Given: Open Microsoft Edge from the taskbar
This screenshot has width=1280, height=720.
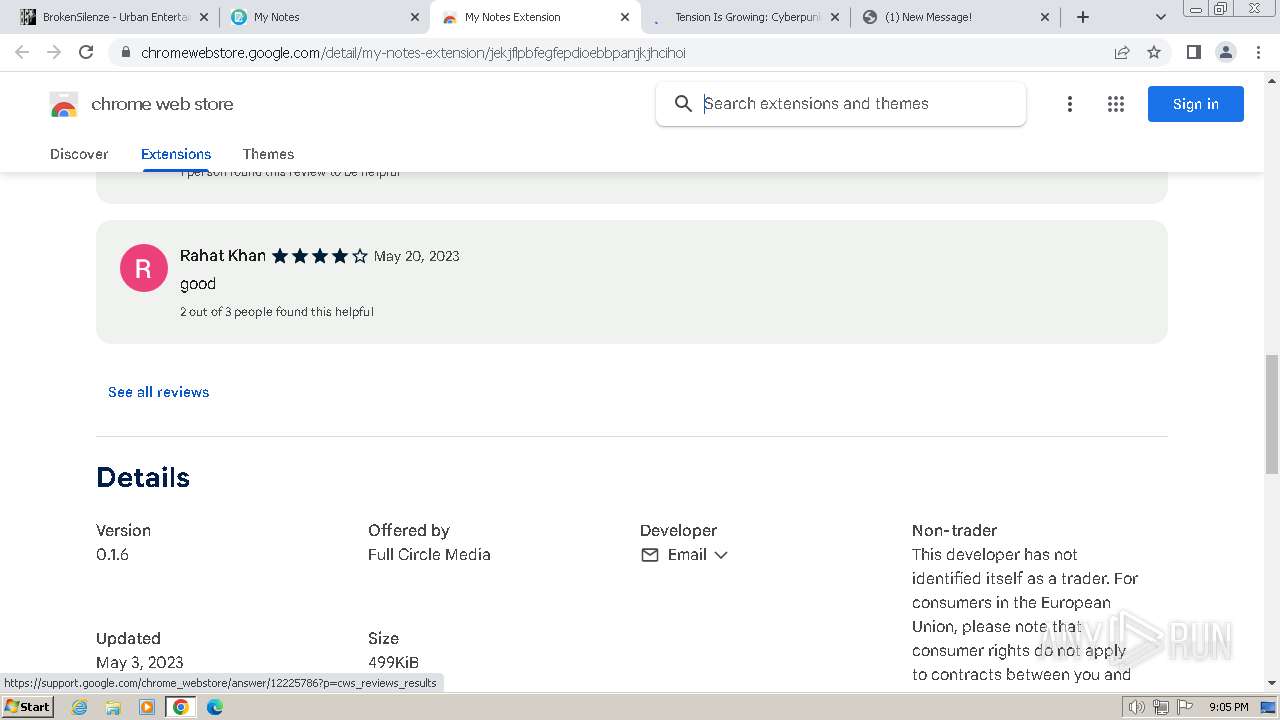Looking at the screenshot, I should click(x=215, y=707).
